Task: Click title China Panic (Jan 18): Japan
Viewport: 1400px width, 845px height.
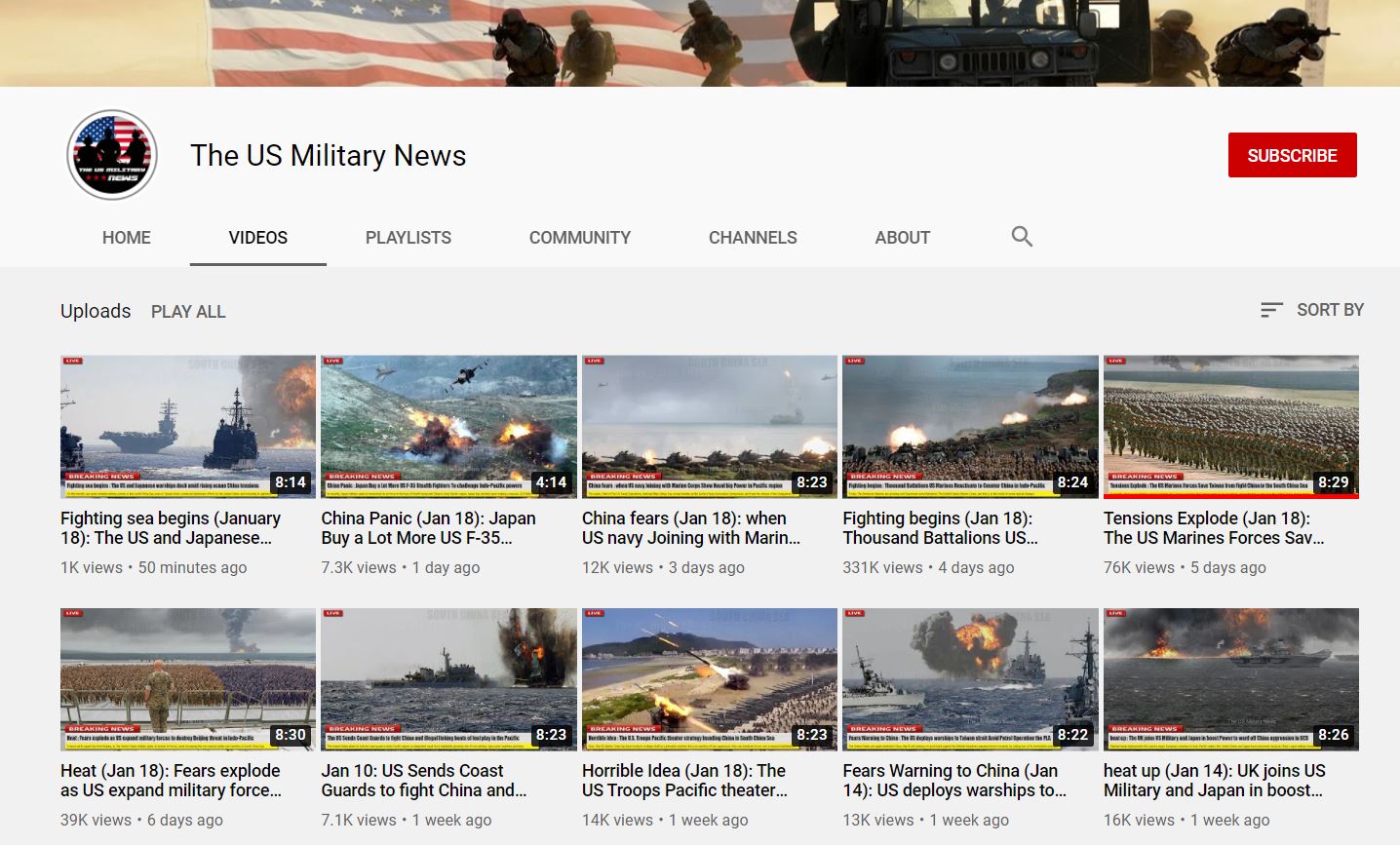Action: coord(429,528)
